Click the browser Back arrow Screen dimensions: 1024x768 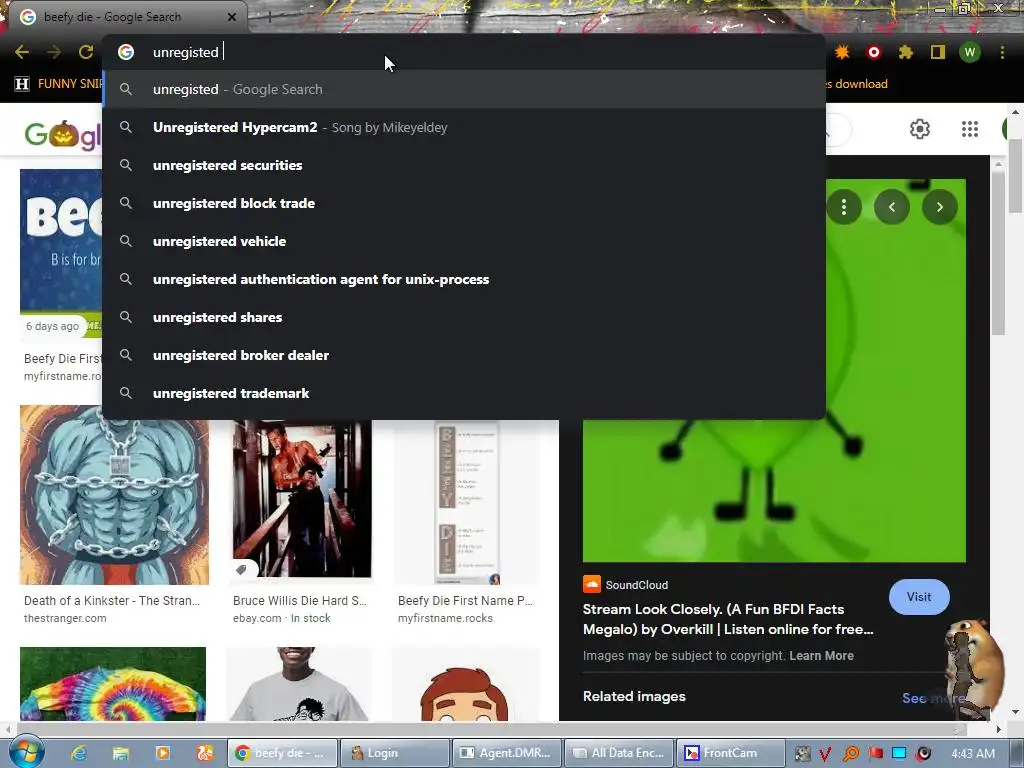22,52
